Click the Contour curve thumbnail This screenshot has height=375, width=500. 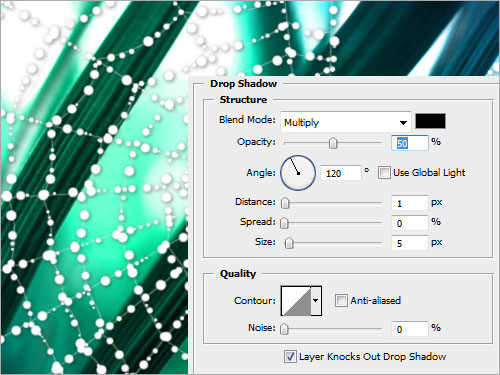[296, 301]
